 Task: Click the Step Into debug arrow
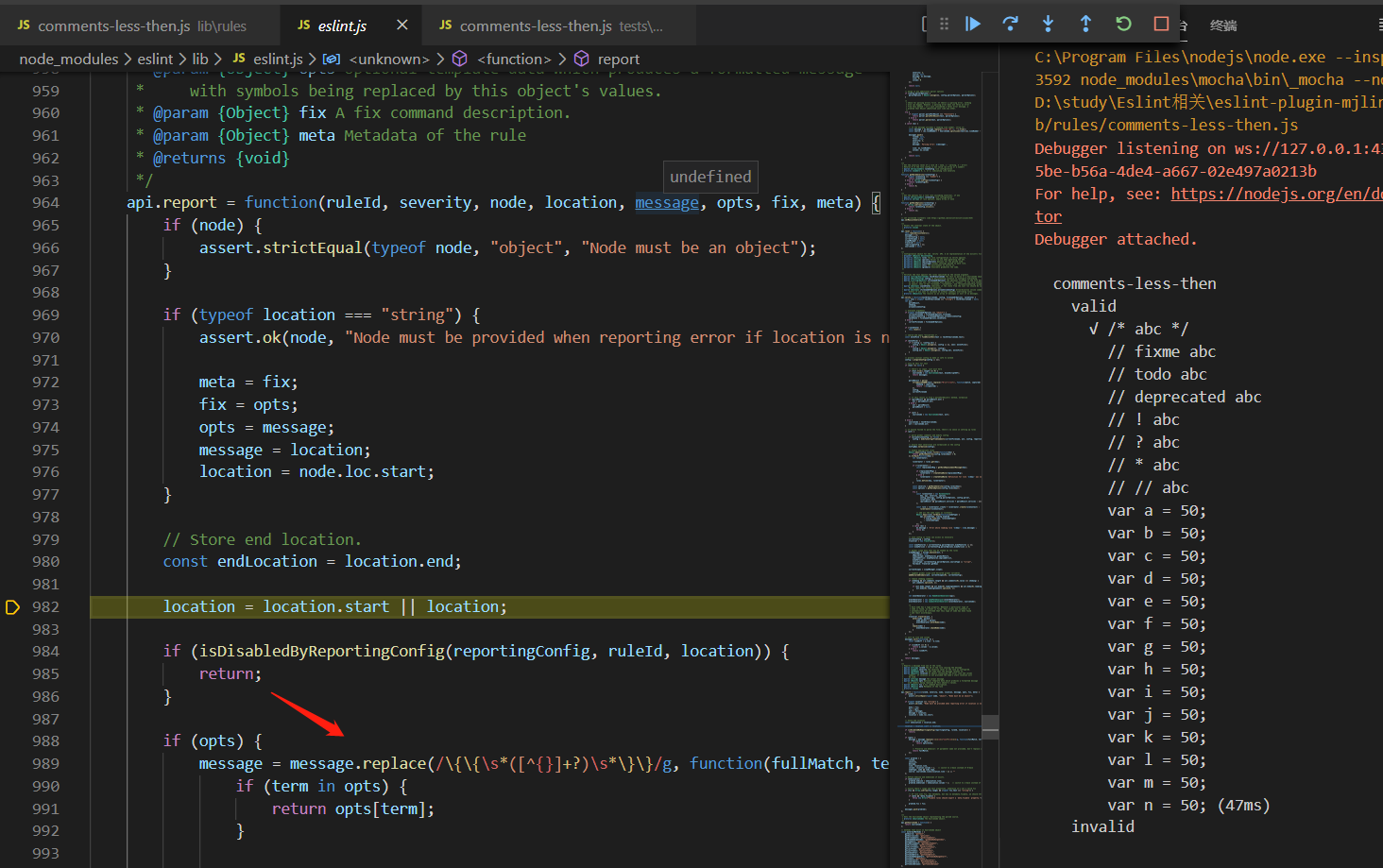(1048, 25)
